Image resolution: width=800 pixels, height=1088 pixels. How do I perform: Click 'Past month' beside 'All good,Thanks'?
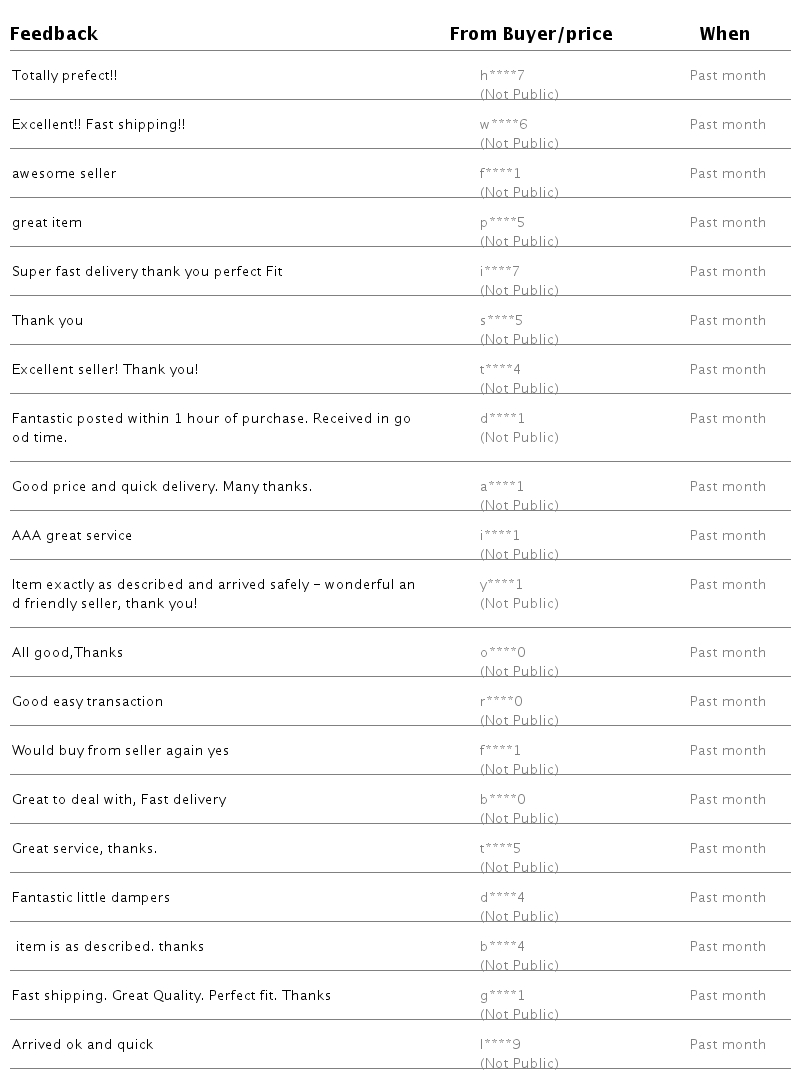[727, 653]
